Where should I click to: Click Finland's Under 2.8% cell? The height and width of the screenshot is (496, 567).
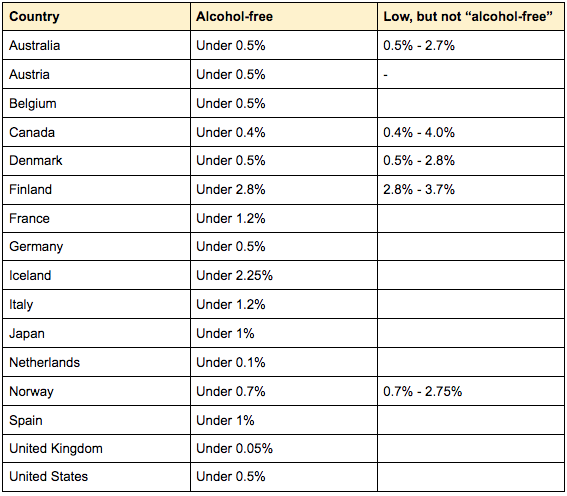284,190
